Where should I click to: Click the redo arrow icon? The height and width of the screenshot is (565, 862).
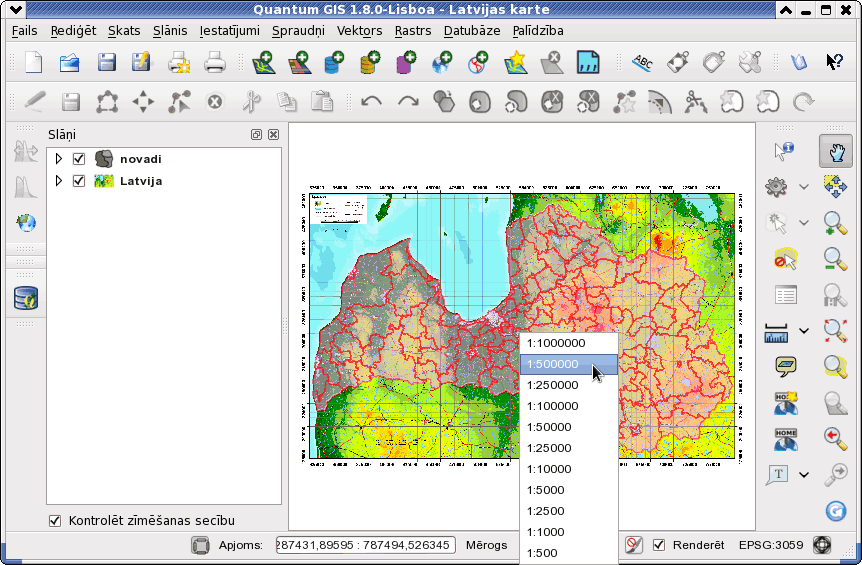pyautogui.click(x=408, y=101)
